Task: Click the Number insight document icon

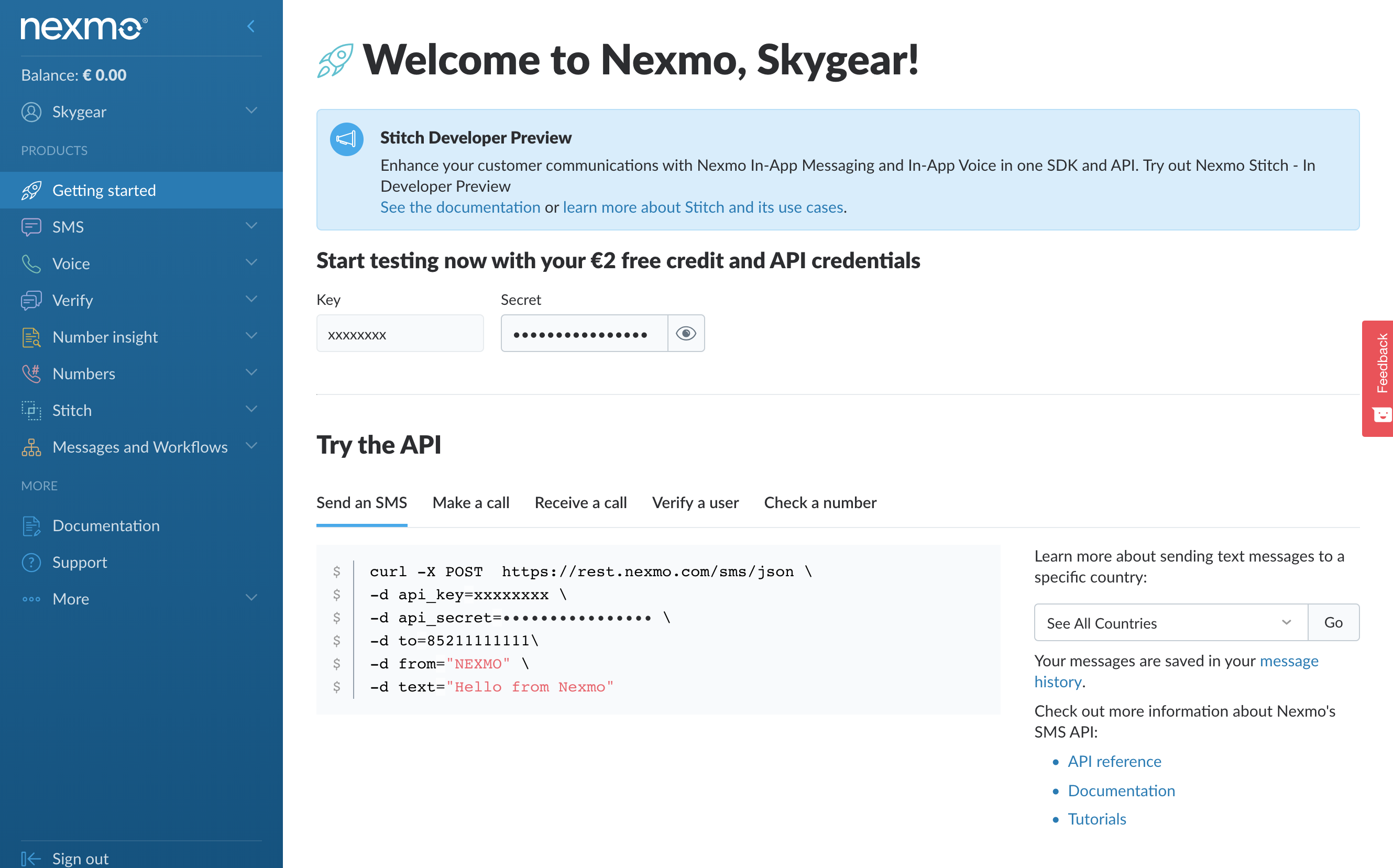Action: tap(31, 337)
